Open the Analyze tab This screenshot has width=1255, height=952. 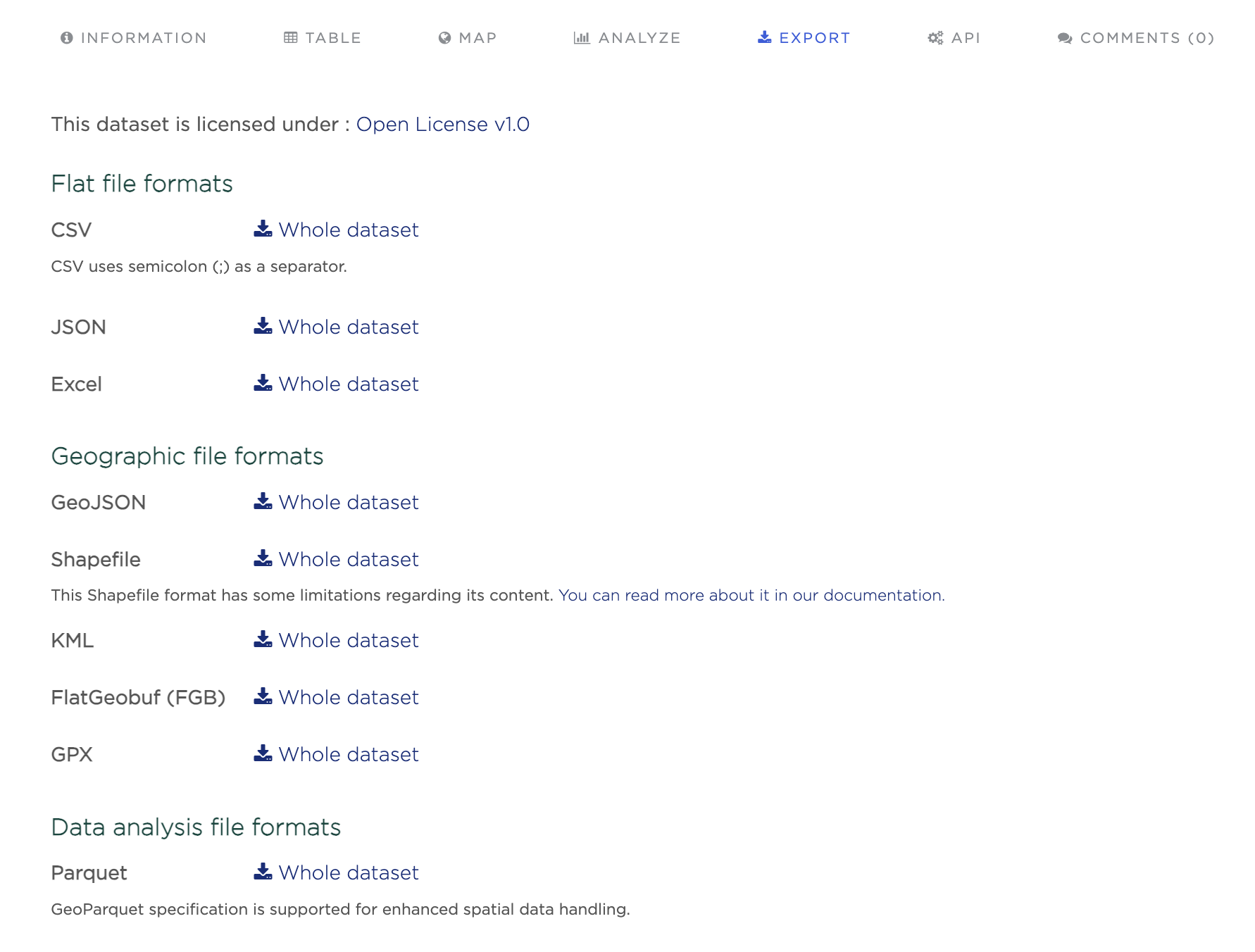pos(627,38)
